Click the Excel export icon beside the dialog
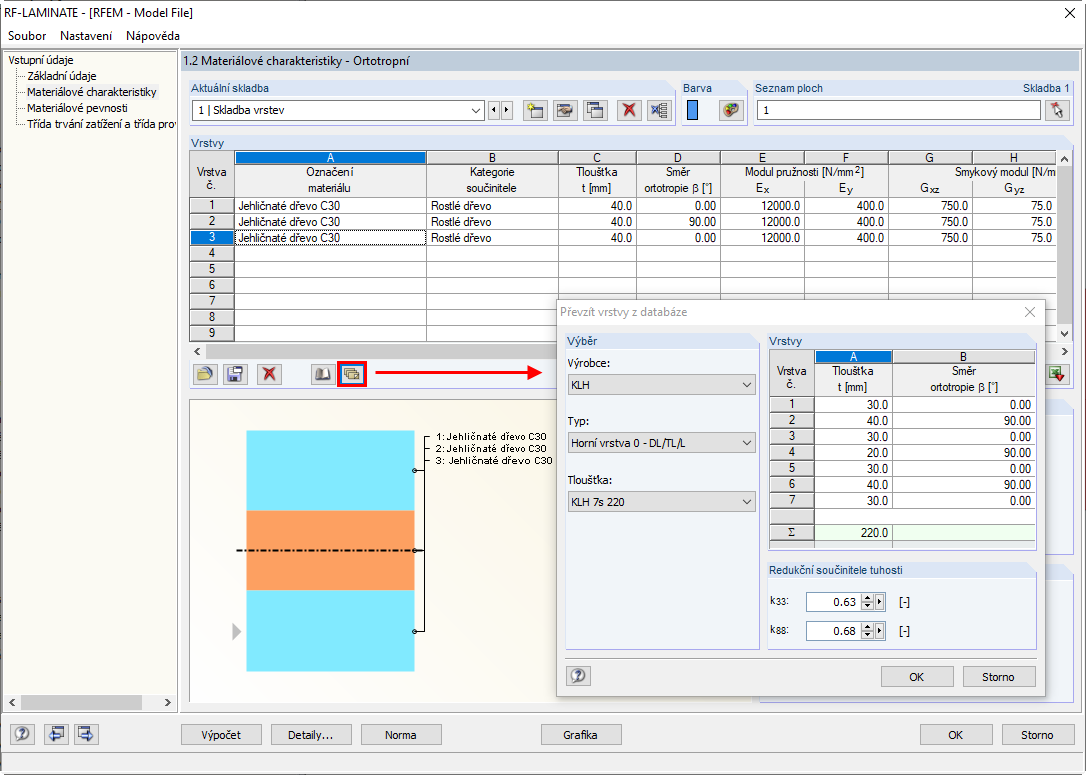Viewport: 1086px width, 775px height. [1056, 374]
